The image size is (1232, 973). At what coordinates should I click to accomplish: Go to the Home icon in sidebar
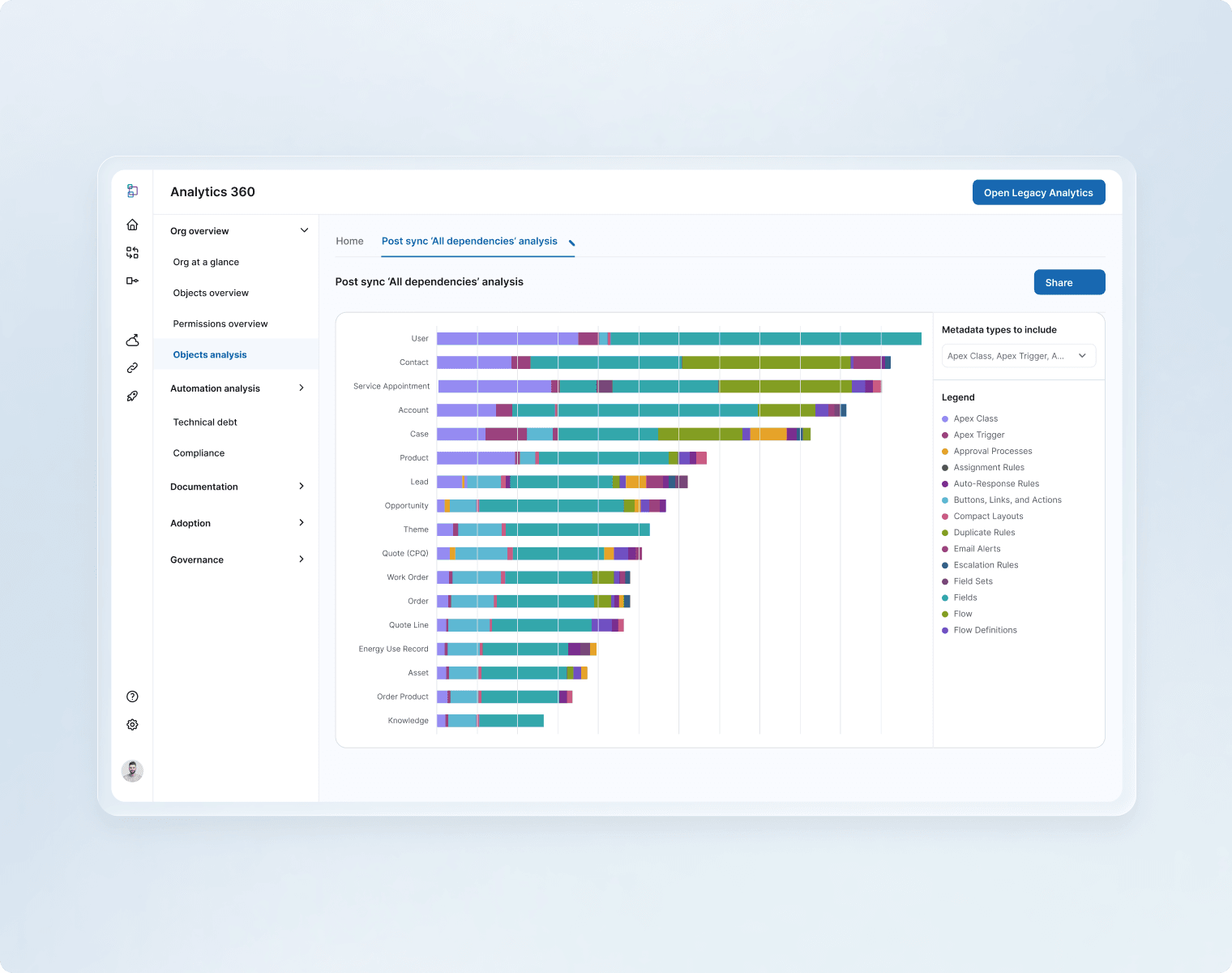[132, 225]
